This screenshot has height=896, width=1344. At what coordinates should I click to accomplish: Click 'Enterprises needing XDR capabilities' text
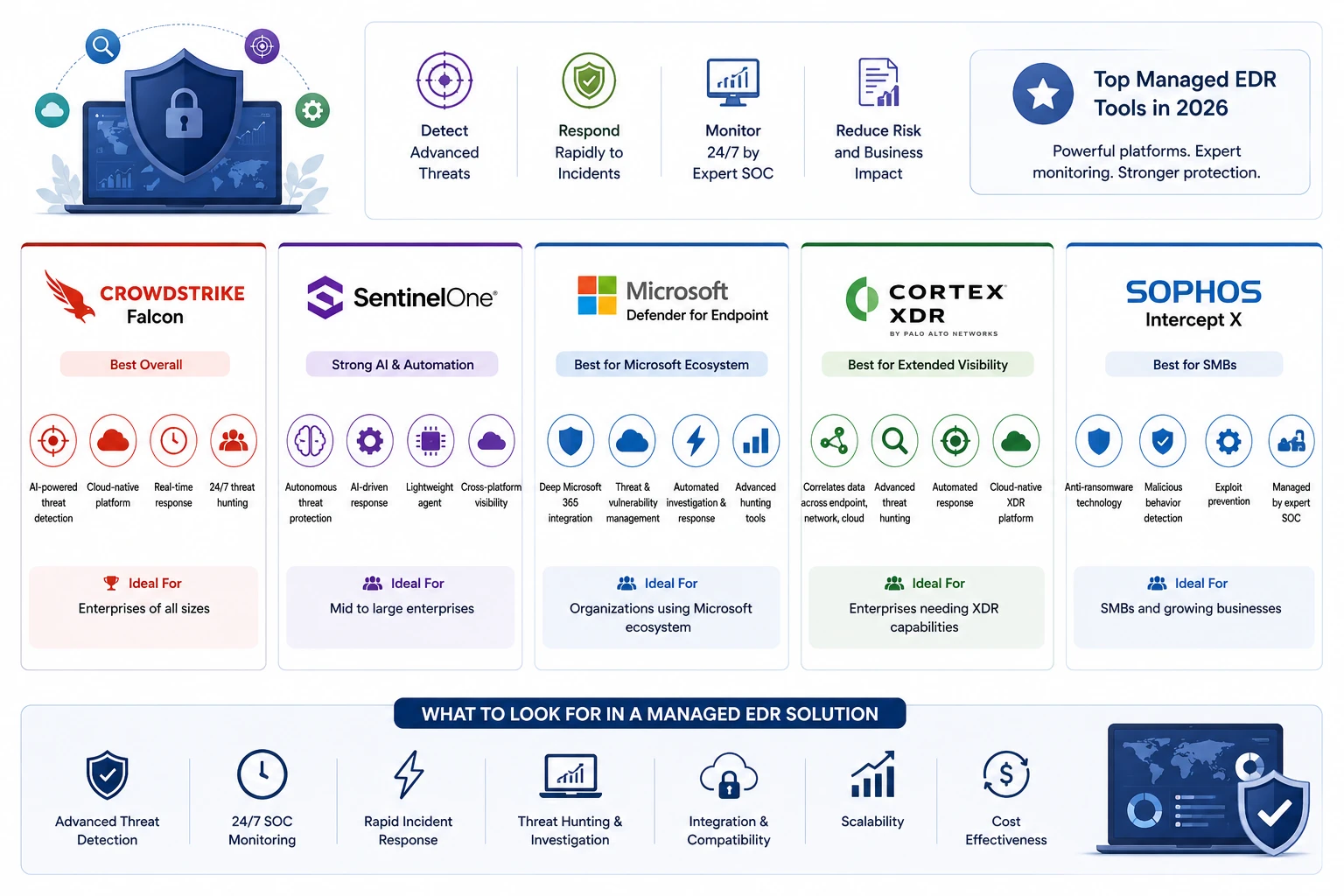(924, 618)
